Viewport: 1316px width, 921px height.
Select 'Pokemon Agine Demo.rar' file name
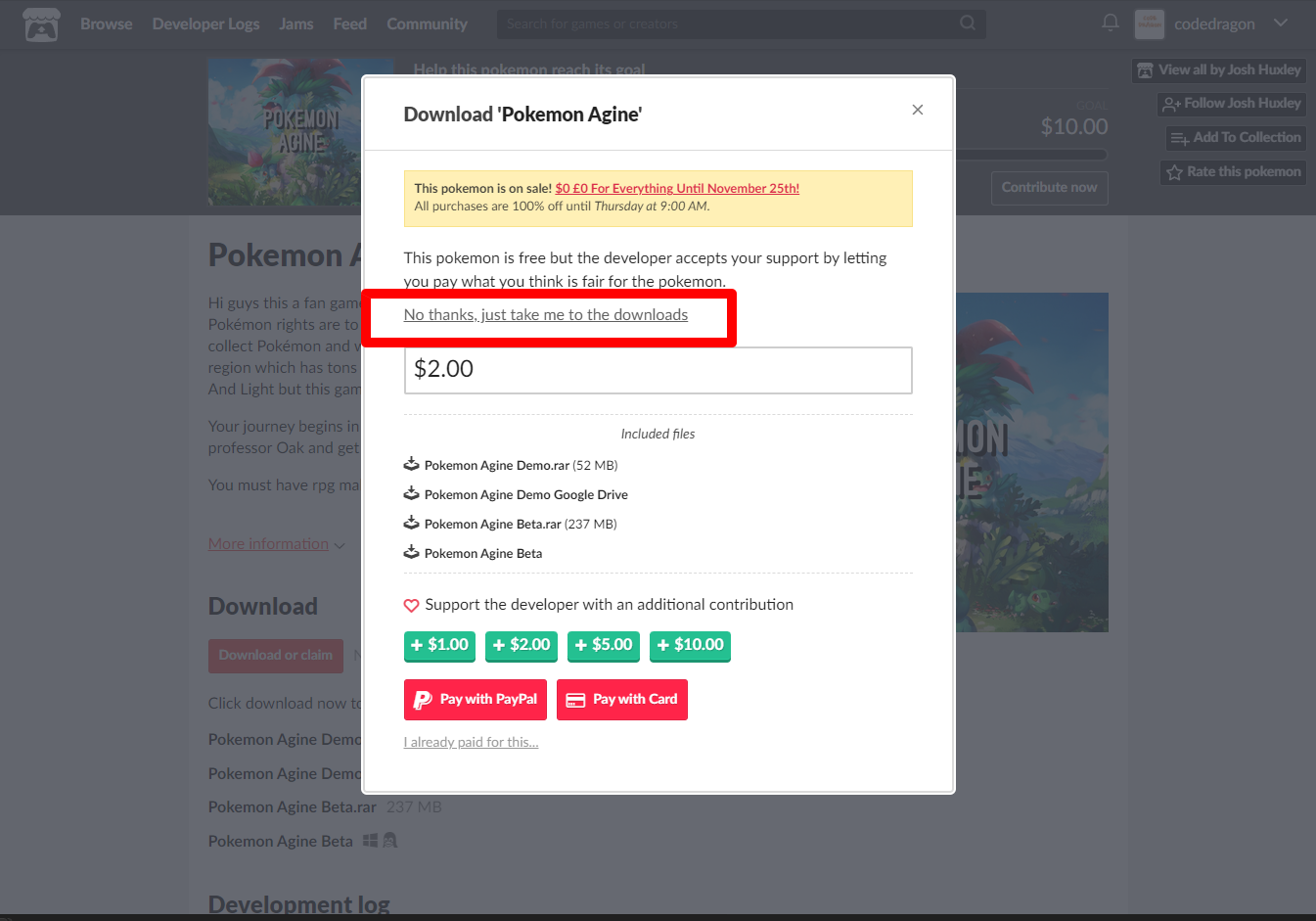point(497,465)
